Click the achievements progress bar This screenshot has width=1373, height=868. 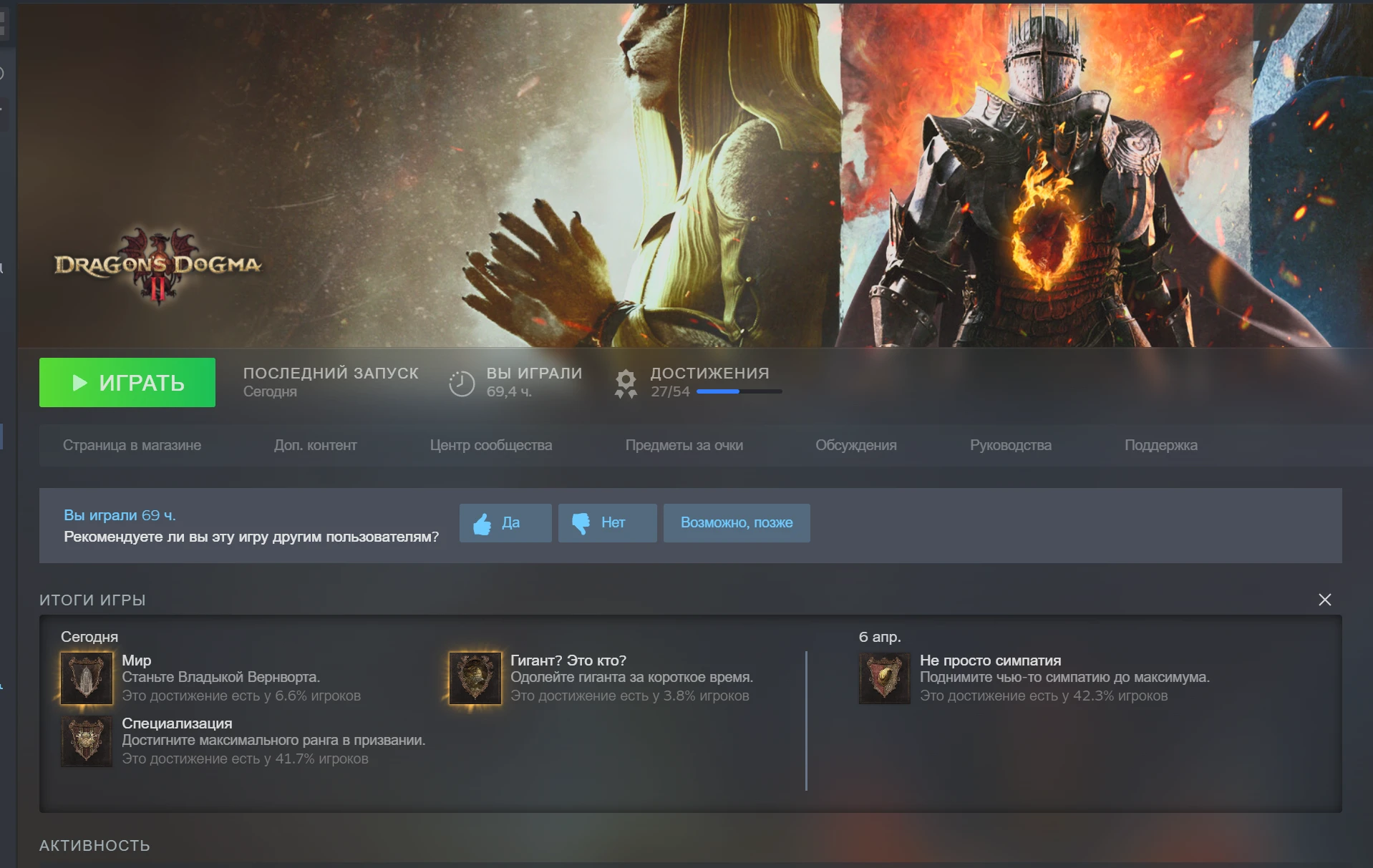739,391
